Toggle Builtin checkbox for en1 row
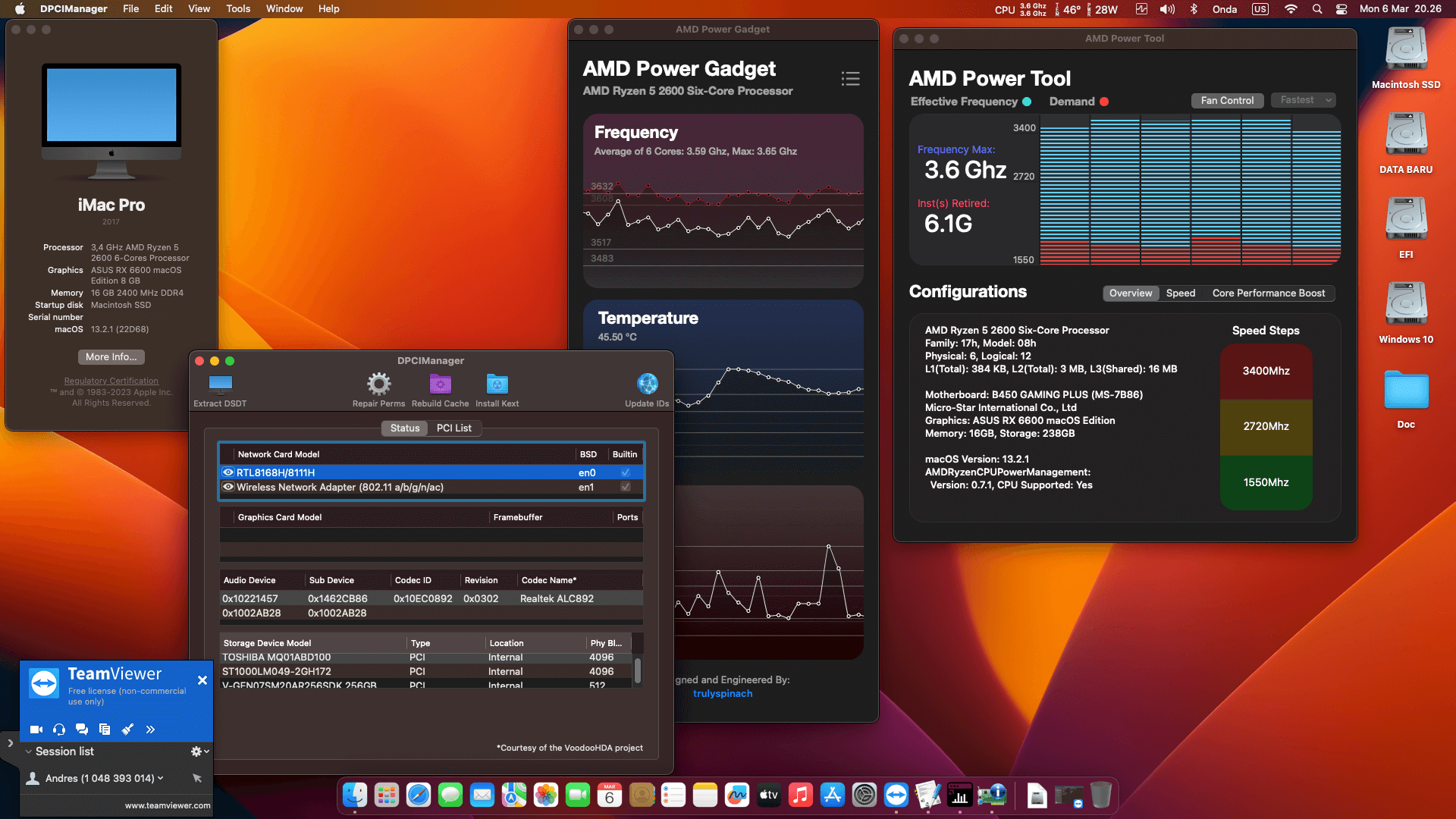 coord(626,487)
